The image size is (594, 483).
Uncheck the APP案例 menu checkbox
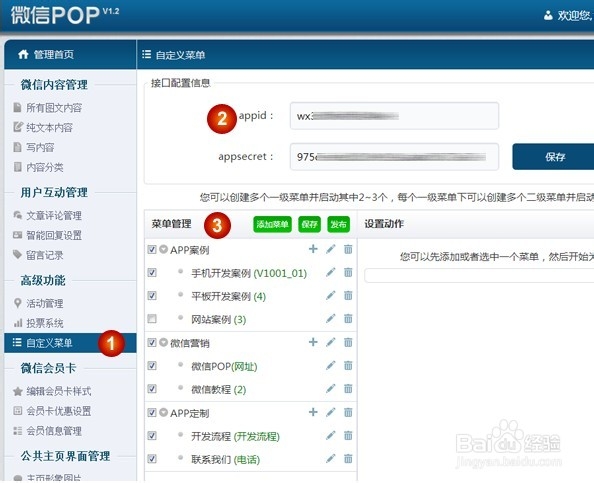(152, 249)
